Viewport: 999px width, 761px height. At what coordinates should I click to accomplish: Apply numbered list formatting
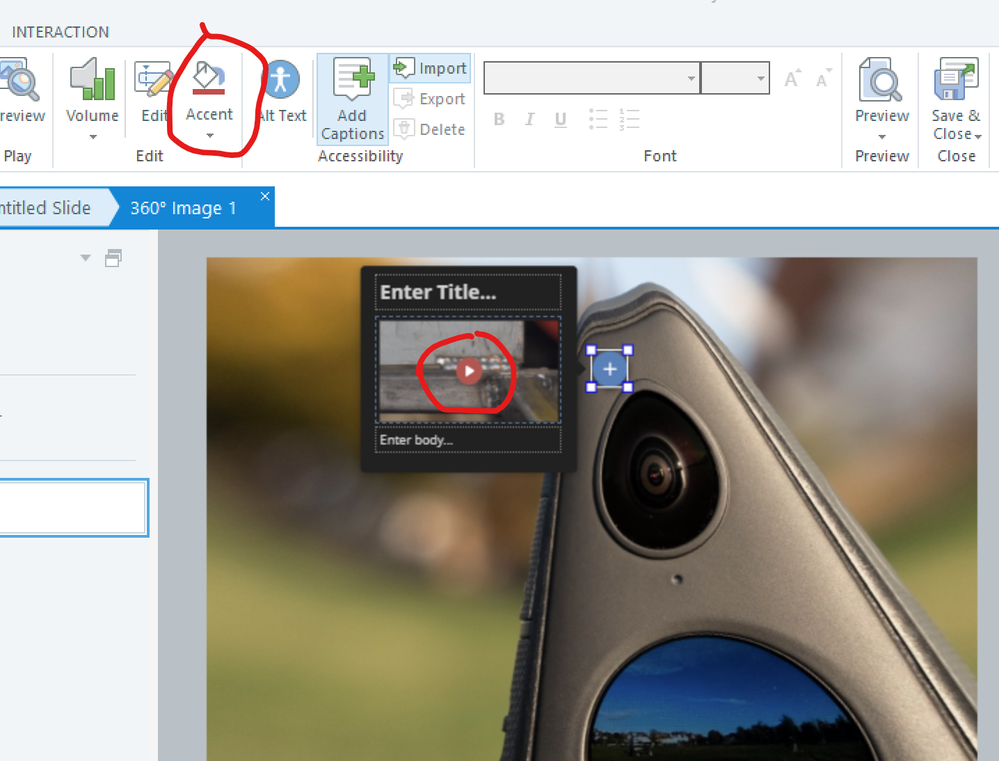[x=629, y=119]
